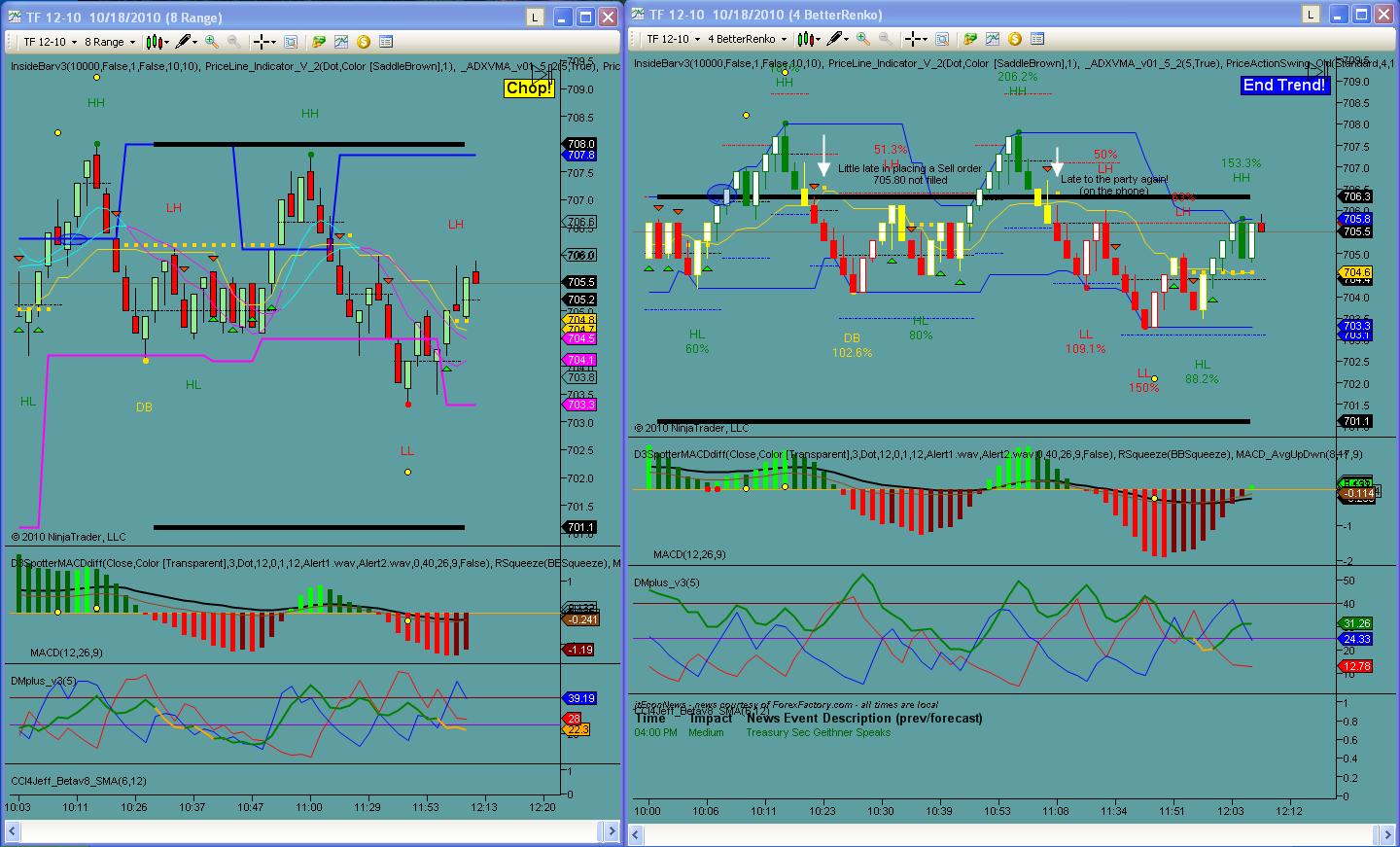1400x847 pixels.
Task: Click the magenta 704.5 price marker in the 8 Range chart
Action: click(x=580, y=338)
